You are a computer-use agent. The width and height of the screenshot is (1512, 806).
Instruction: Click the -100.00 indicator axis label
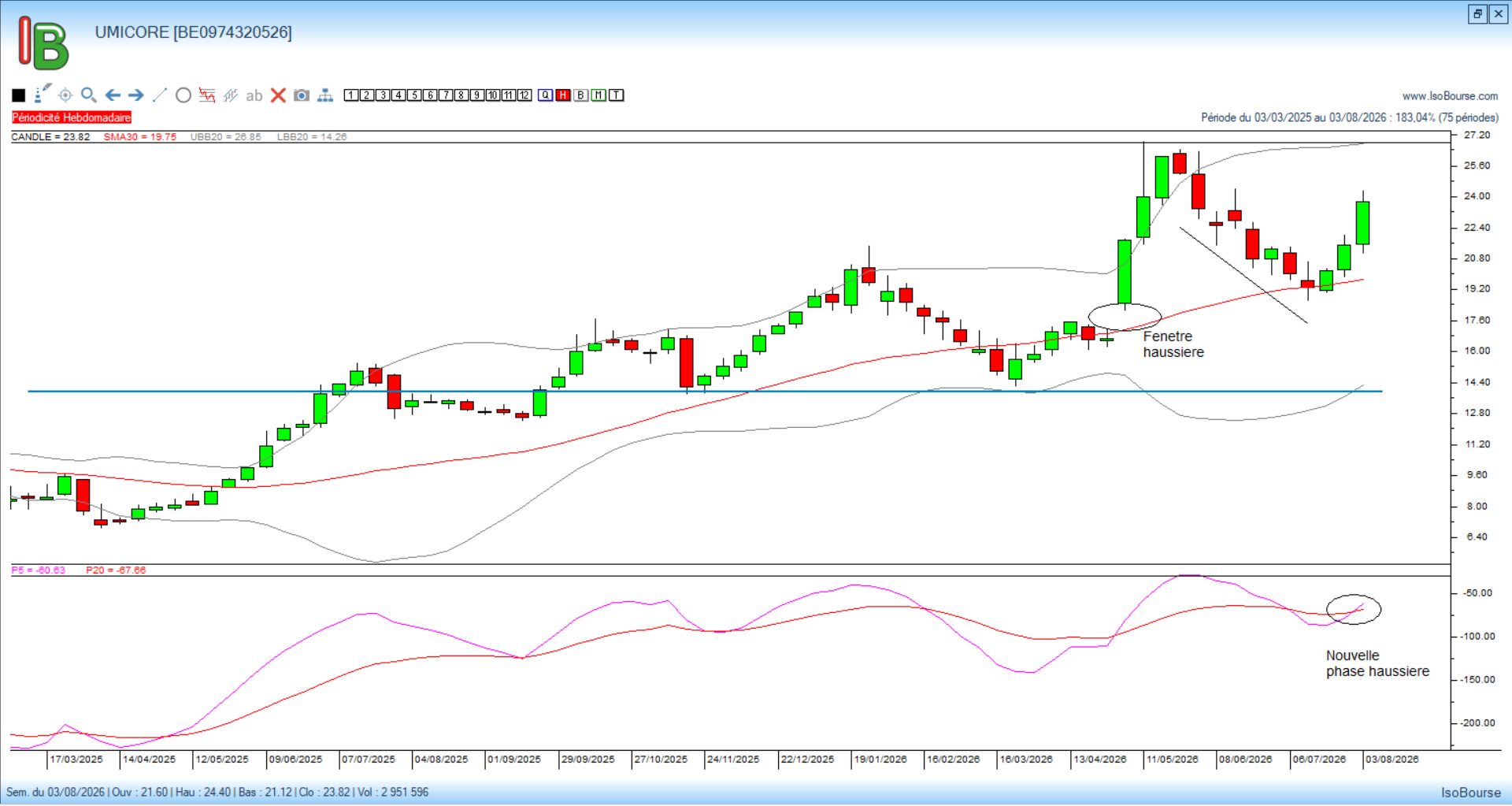tap(1478, 637)
